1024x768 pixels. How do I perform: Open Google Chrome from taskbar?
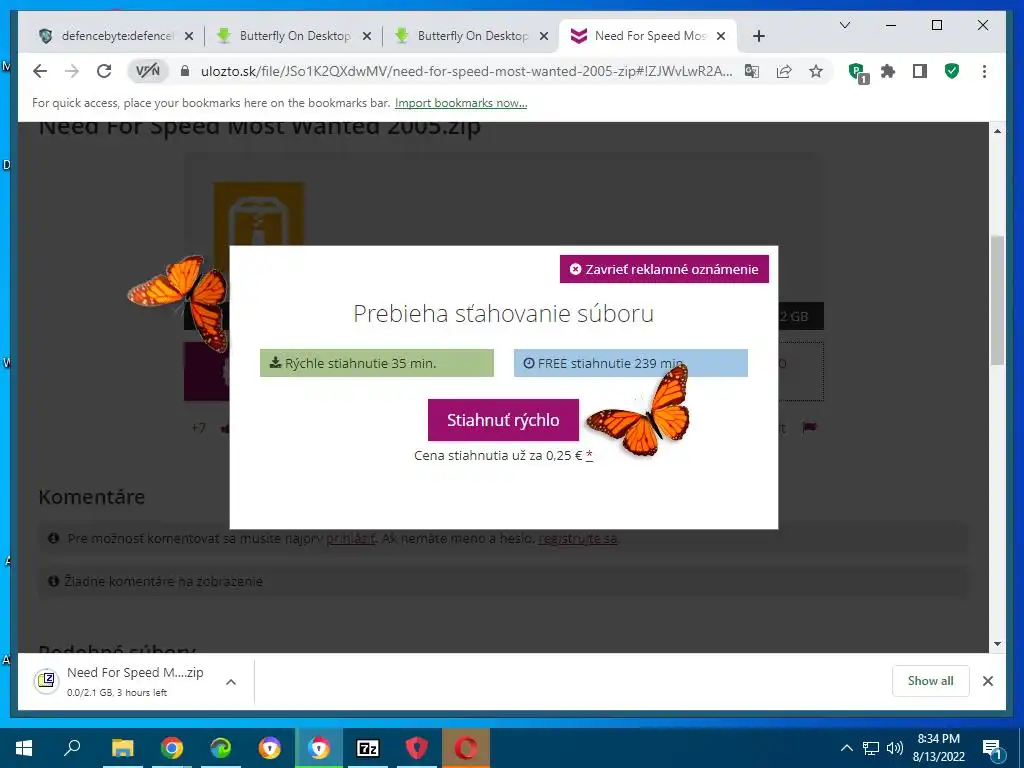(x=172, y=748)
